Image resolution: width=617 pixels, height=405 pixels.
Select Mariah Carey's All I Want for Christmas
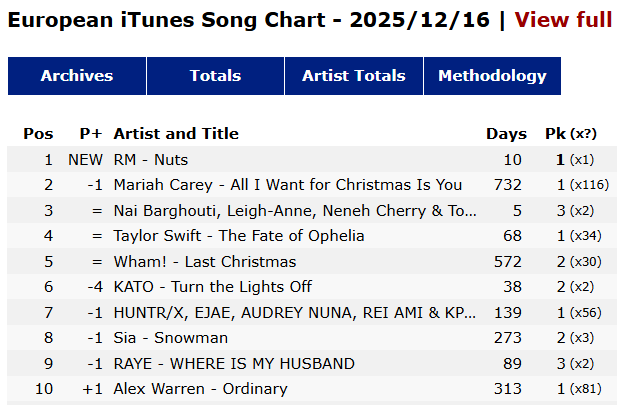288,185
